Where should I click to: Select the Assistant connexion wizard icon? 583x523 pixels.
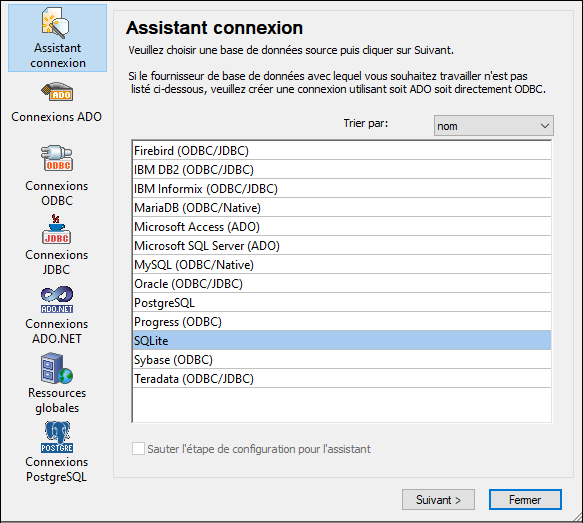tap(55, 23)
